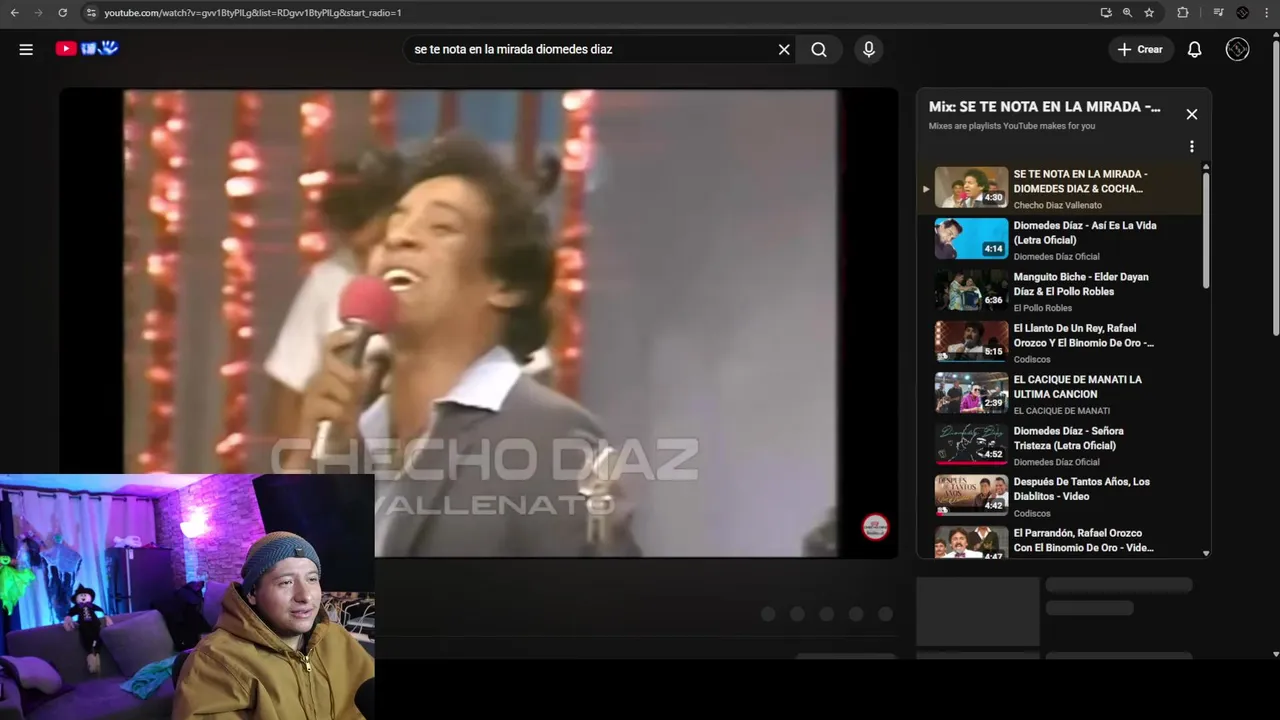Open media controls icon in browser toolbar

[x=1218, y=13]
